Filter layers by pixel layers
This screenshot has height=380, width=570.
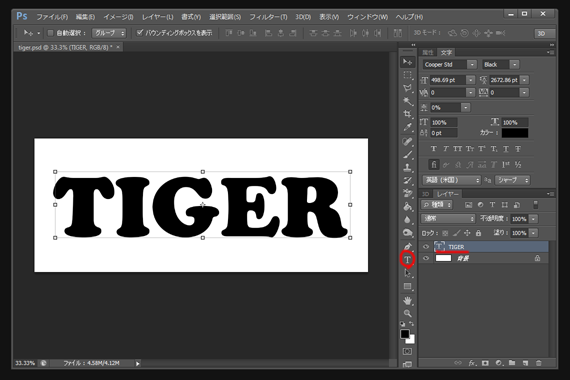point(469,205)
